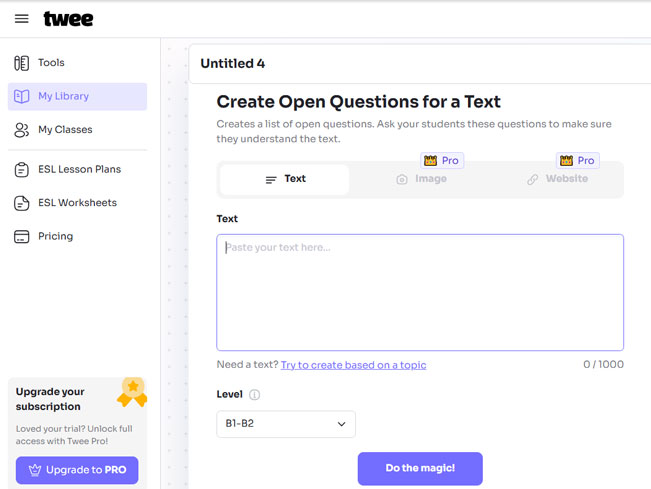
Task: Click the Upgrade to PRO button
Action: tap(77, 470)
